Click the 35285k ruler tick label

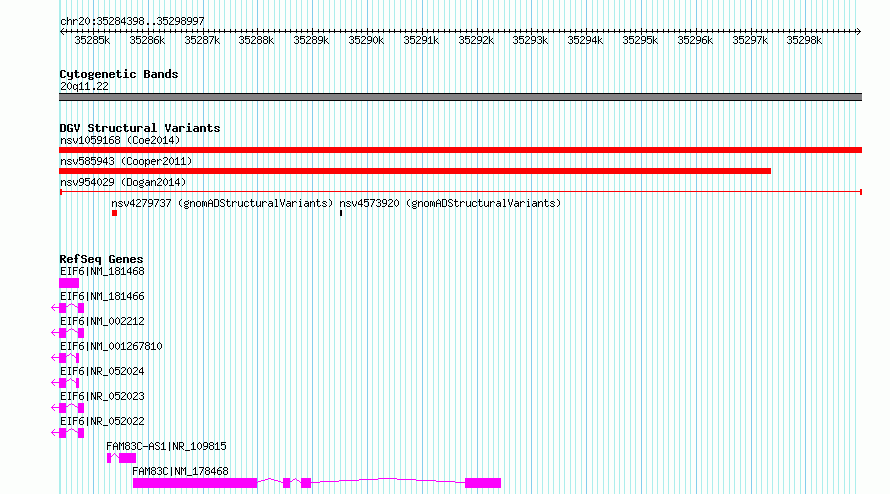pos(92,40)
